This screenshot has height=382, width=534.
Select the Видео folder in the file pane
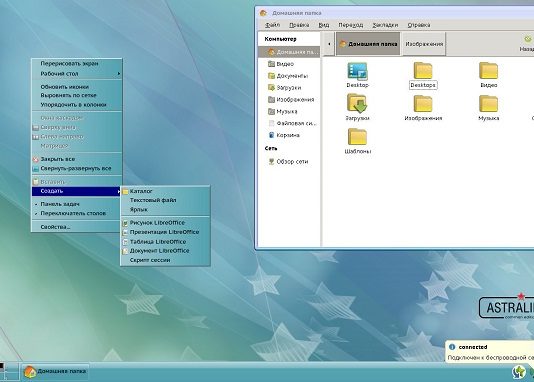pyautogui.click(x=488, y=75)
